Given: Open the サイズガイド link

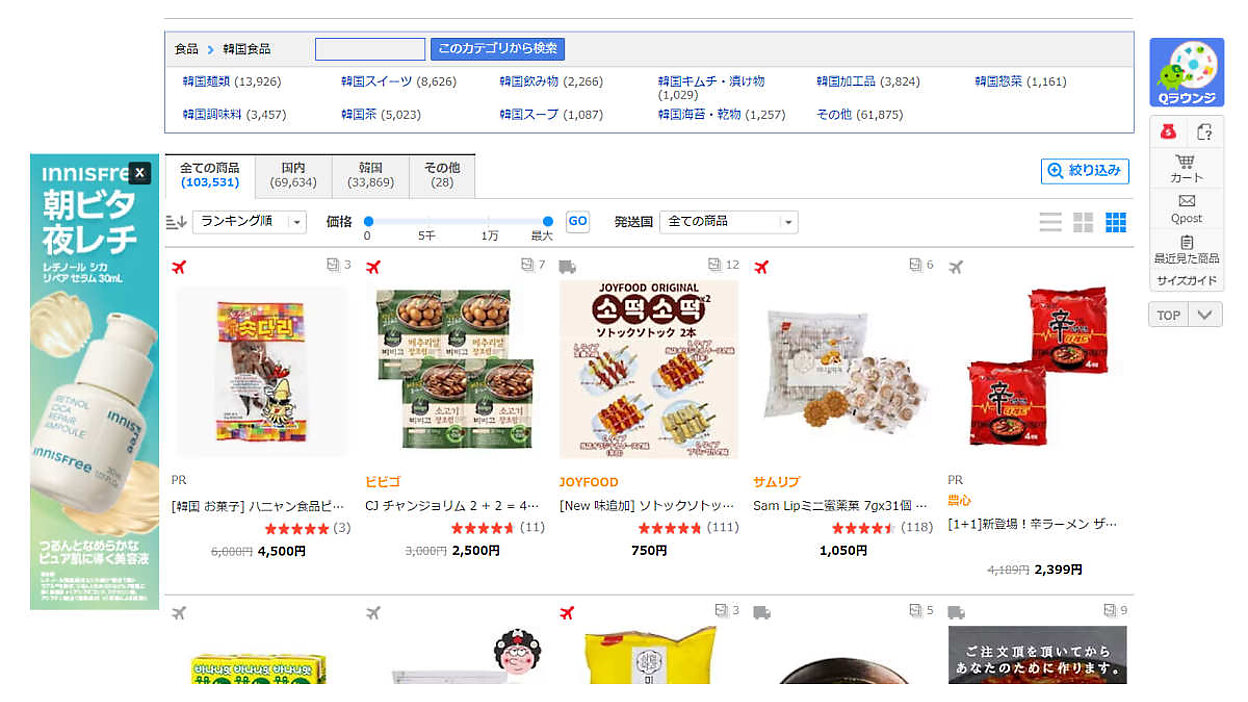Looking at the screenshot, I should click(x=1186, y=281).
